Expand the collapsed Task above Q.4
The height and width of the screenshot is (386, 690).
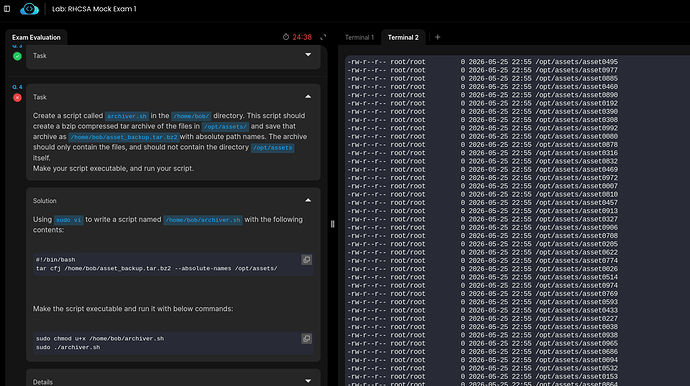[308, 55]
